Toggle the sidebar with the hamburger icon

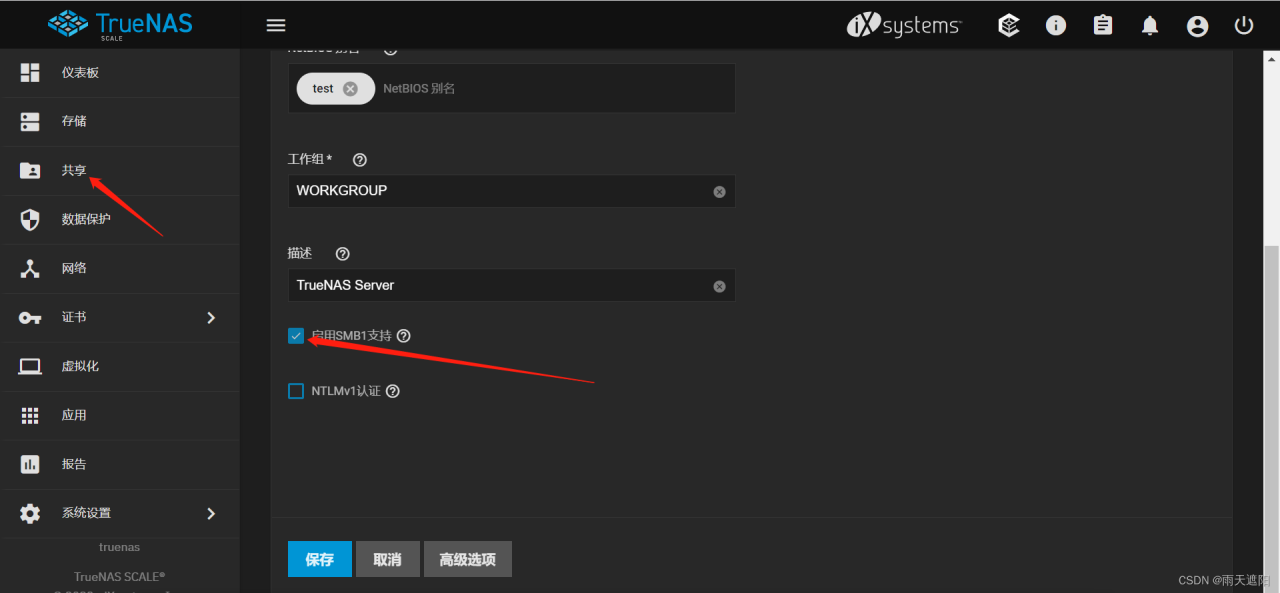coord(275,25)
